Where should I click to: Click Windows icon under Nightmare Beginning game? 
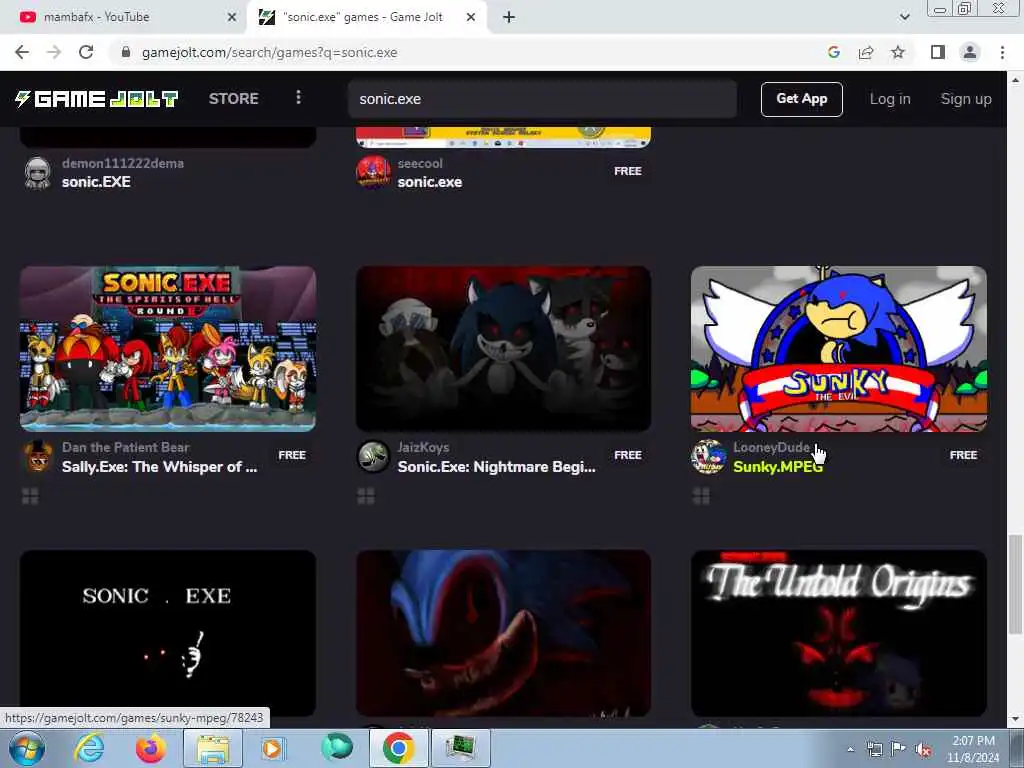pyautogui.click(x=366, y=497)
